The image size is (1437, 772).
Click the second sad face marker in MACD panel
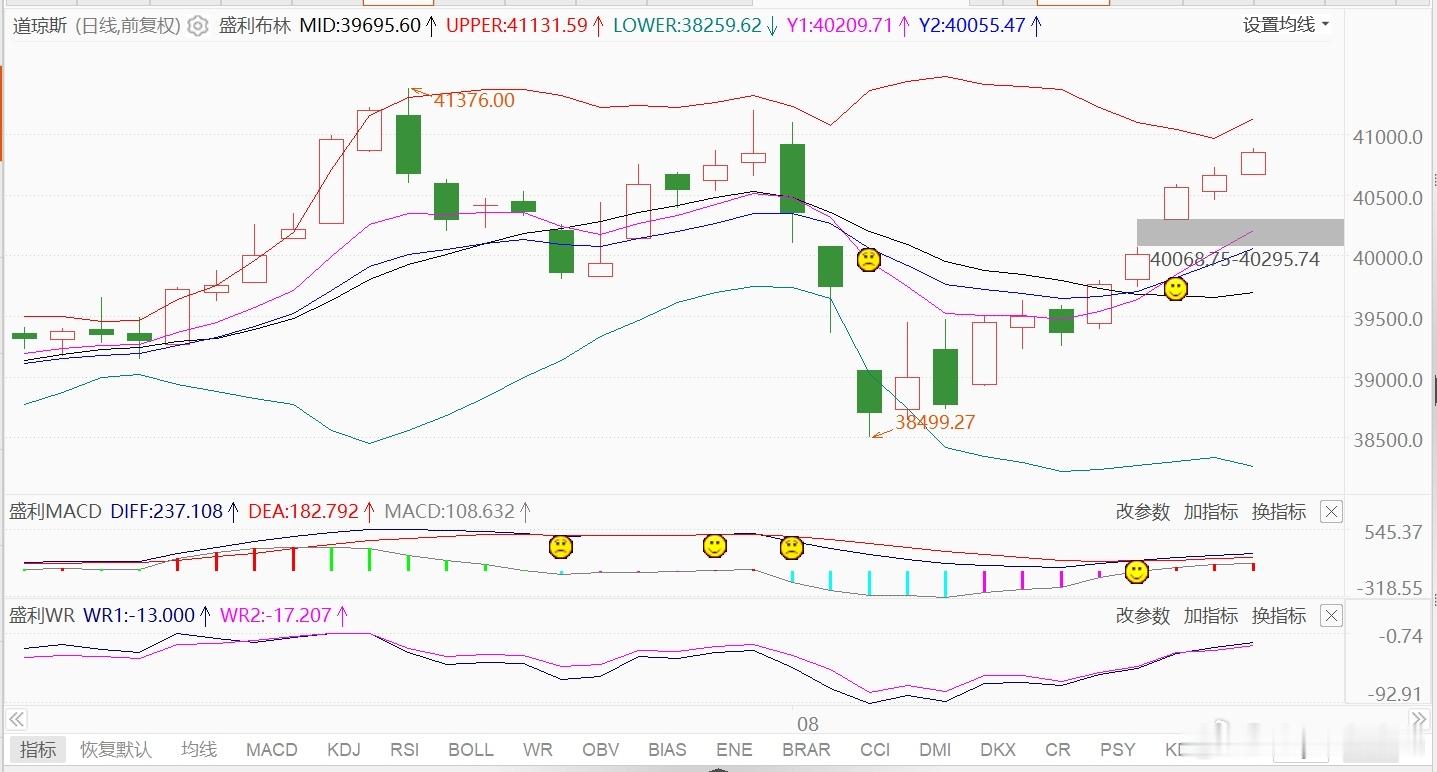pos(791,547)
